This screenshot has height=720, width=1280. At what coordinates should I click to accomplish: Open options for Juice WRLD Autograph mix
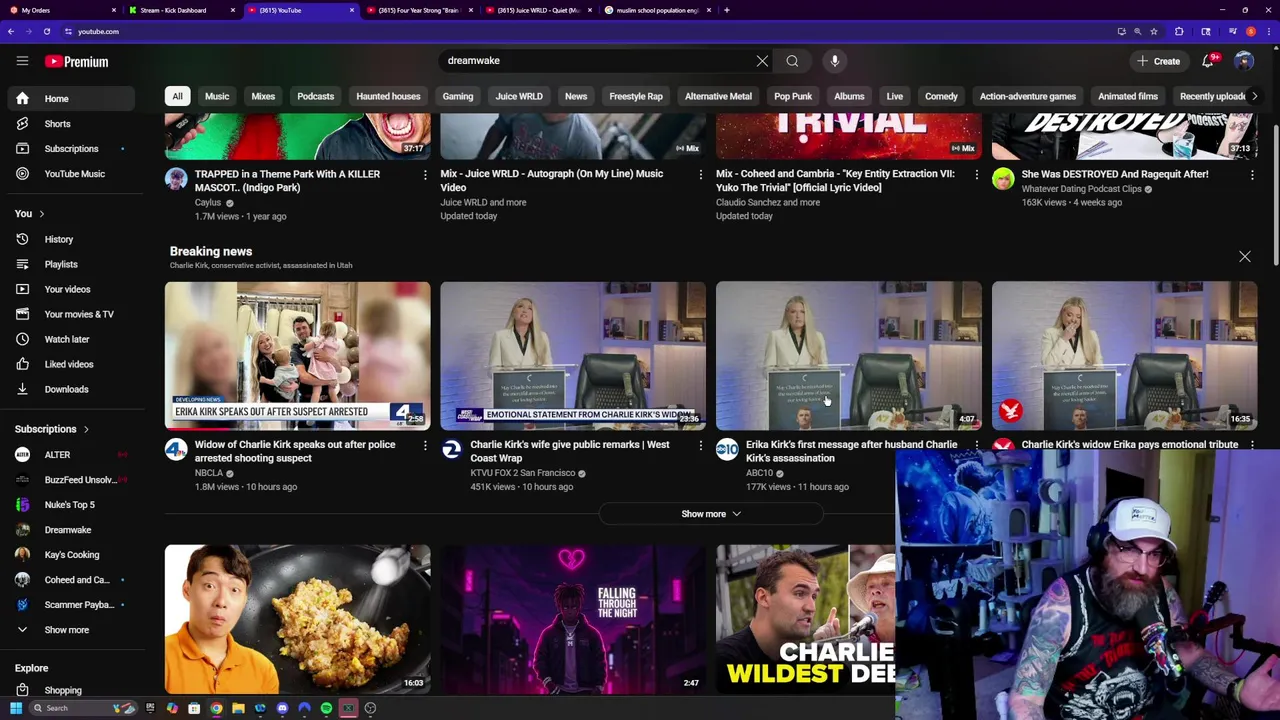click(x=700, y=175)
